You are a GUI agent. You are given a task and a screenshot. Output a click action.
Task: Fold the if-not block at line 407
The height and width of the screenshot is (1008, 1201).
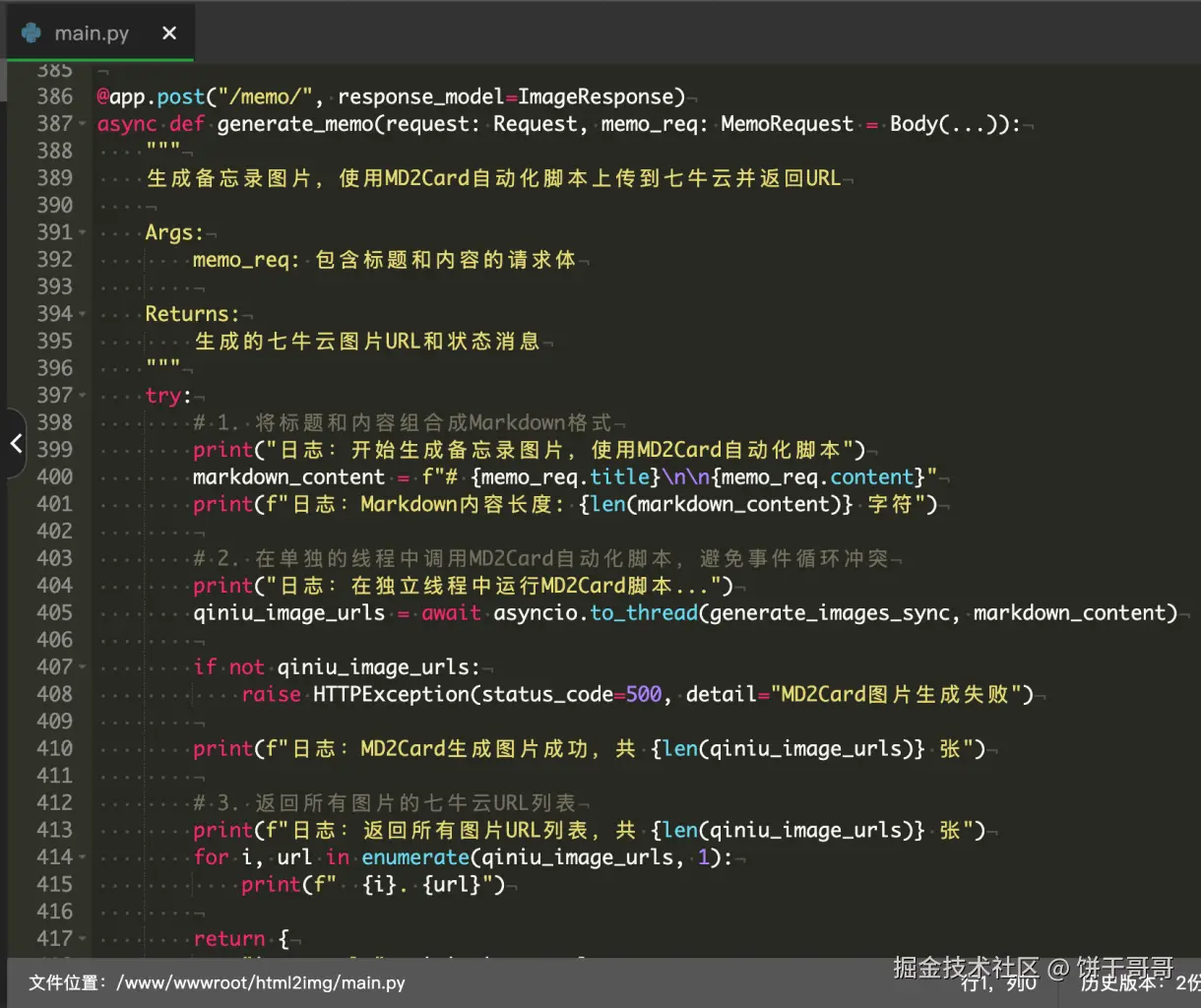[83, 667]
